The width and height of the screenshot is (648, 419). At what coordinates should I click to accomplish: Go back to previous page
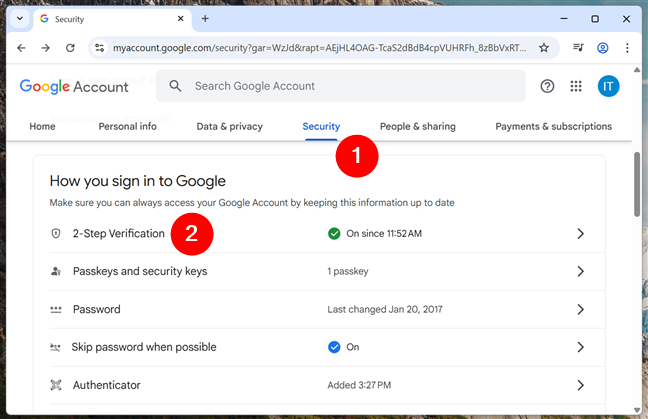click(21, 48)
